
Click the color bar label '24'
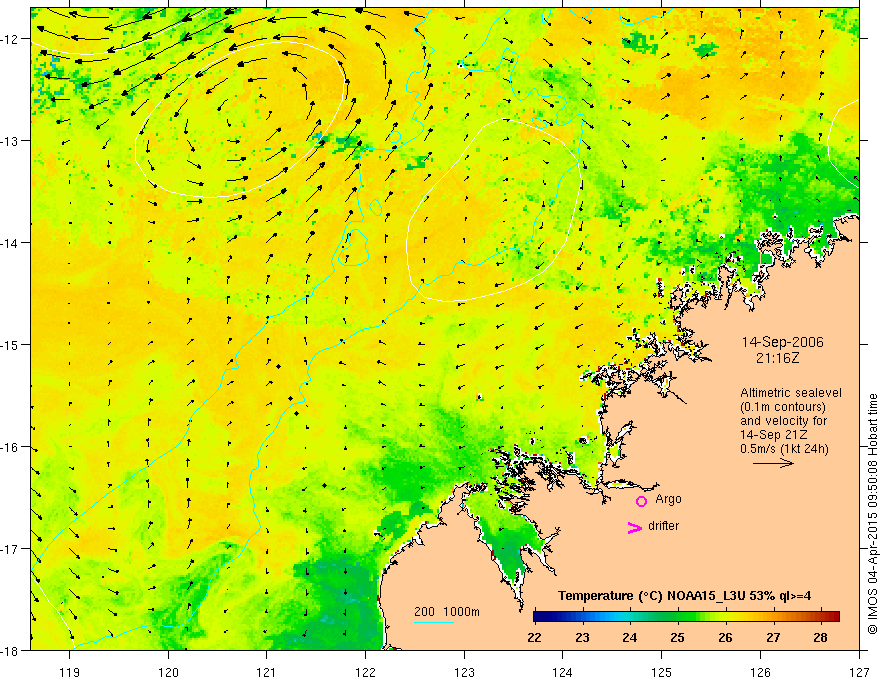pos(630,638)
